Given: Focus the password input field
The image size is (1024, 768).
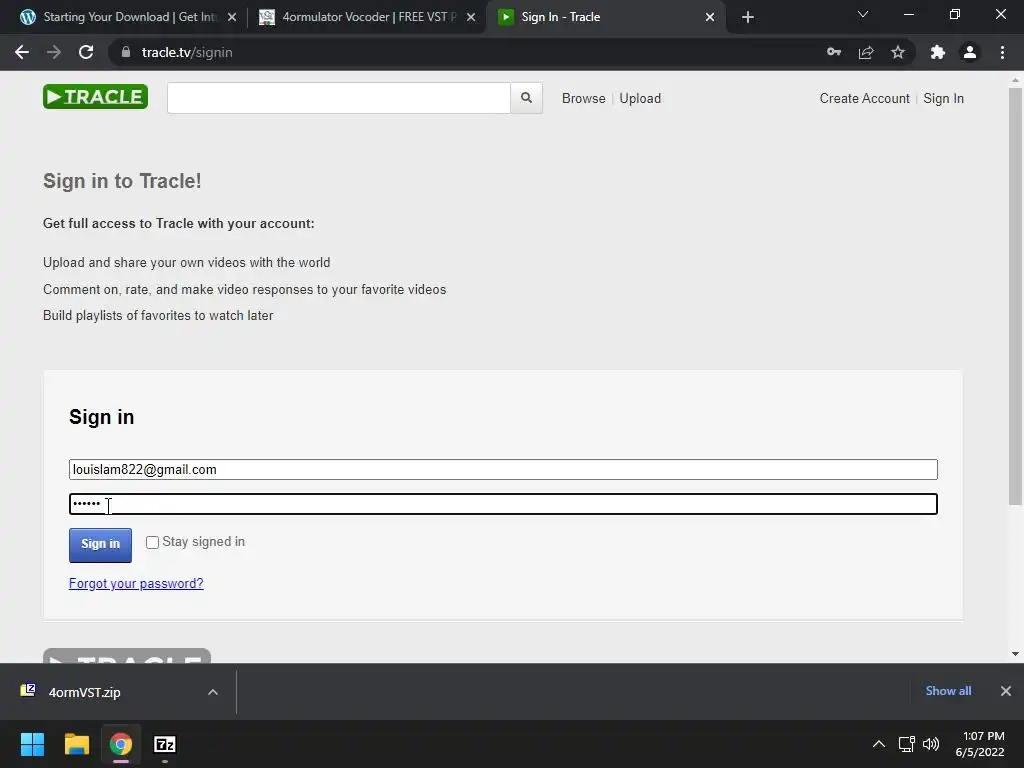Looking at the screenshot, I should pos(503,504).
